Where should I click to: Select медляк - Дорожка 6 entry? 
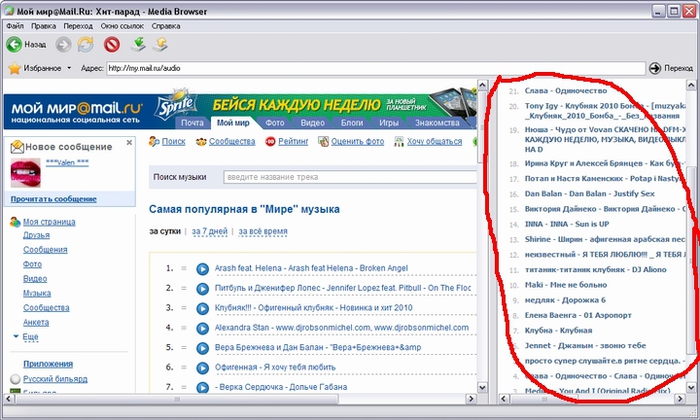(x=565, y=300)
